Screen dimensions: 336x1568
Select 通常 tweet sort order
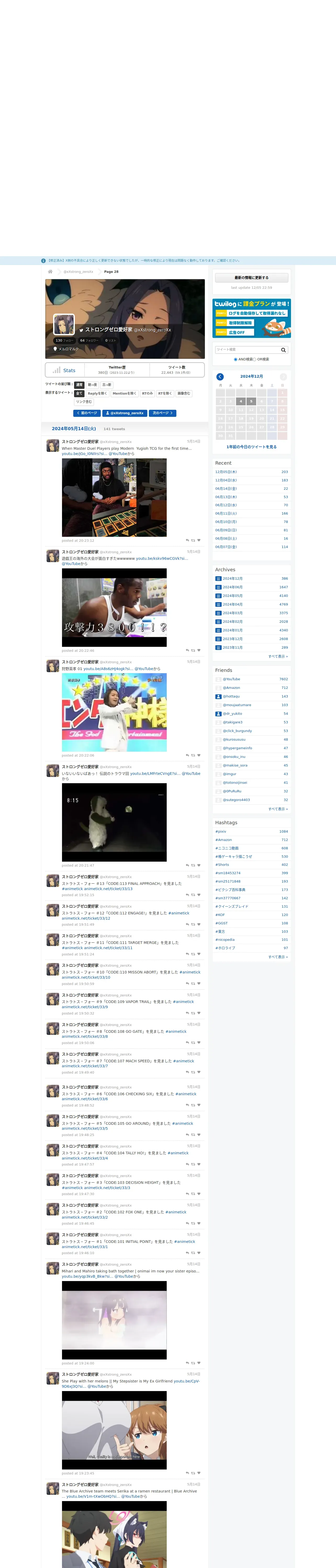79,385
